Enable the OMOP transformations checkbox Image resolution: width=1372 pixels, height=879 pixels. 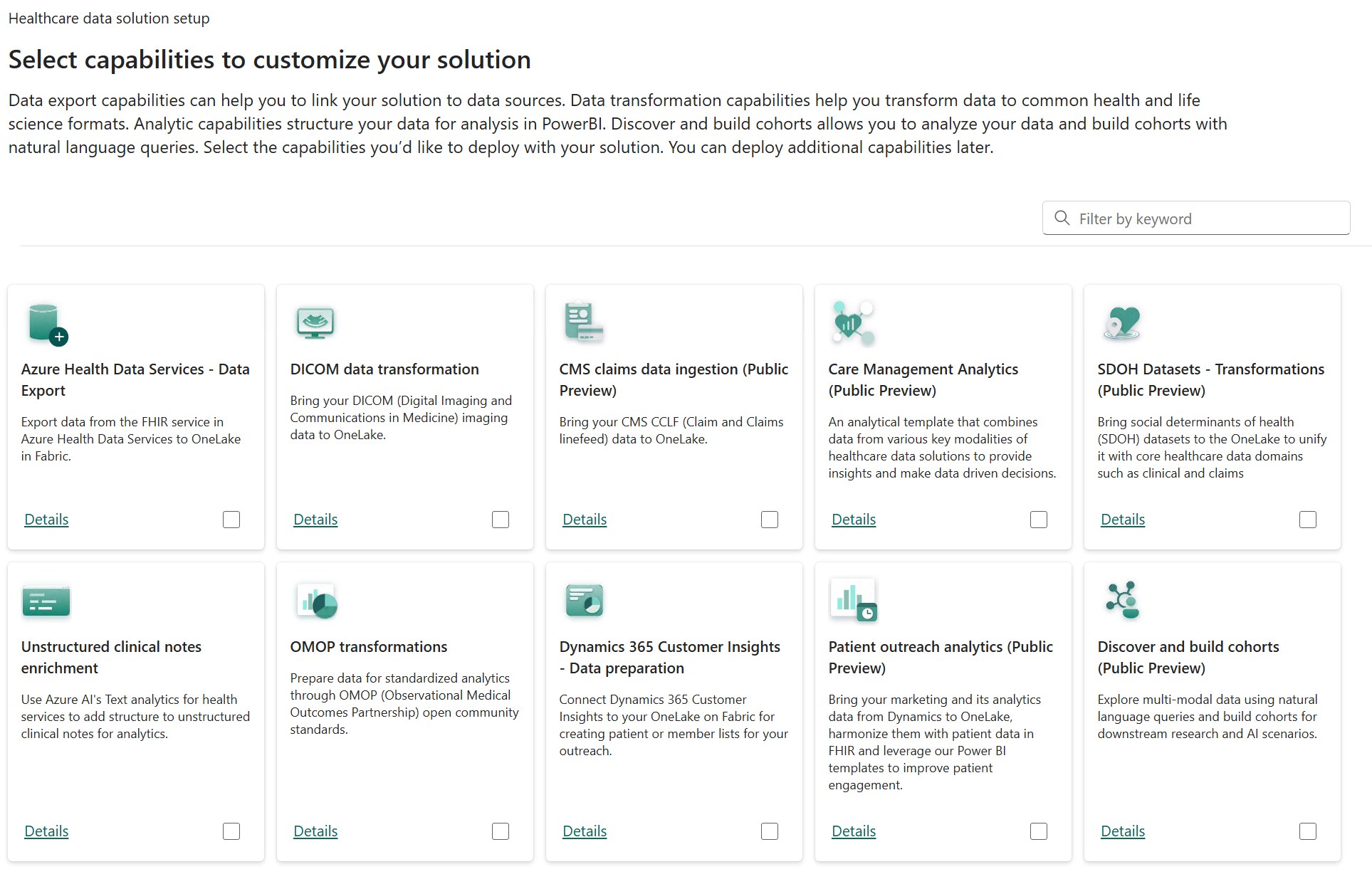pyautogui.click(x=501, y=831)
